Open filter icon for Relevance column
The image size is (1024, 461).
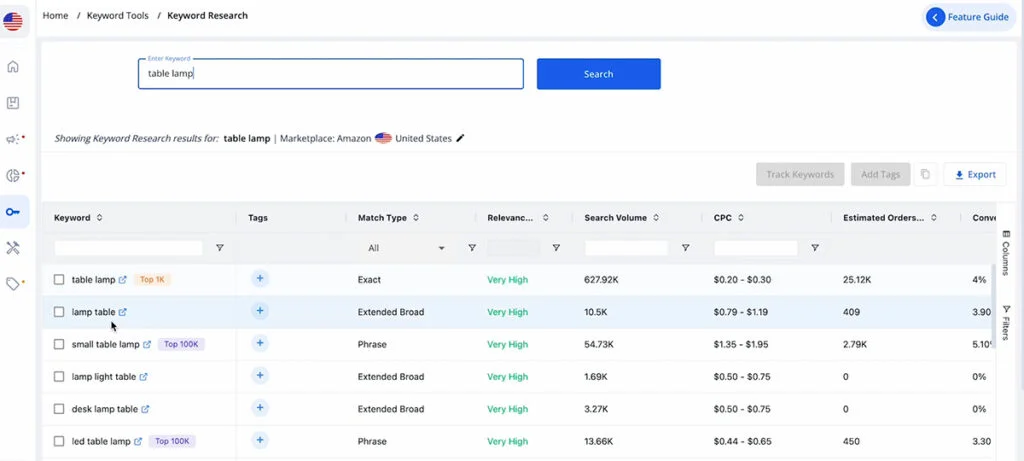coord(556,248)
